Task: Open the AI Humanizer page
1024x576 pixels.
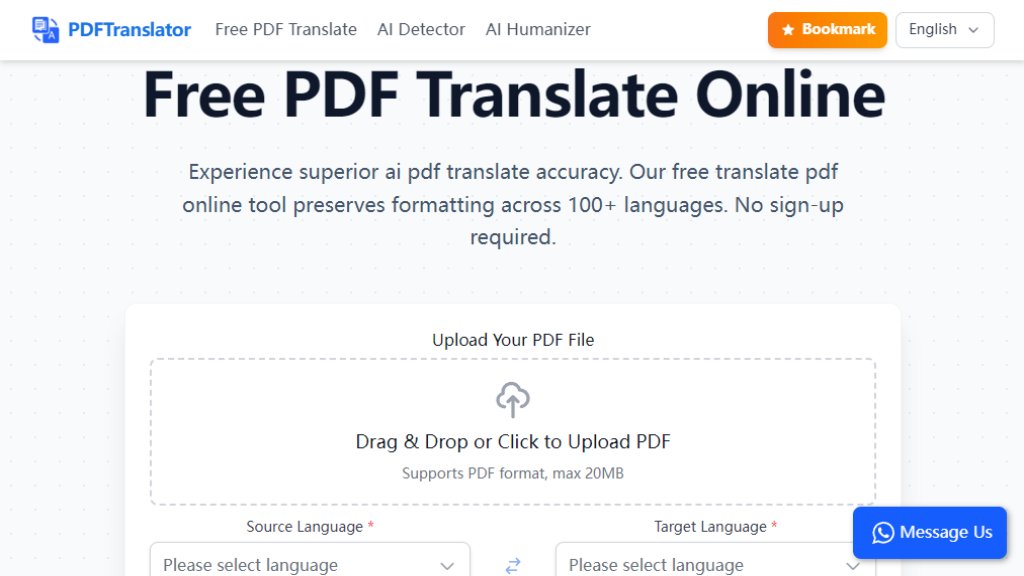Action: [x=538, y=29]
